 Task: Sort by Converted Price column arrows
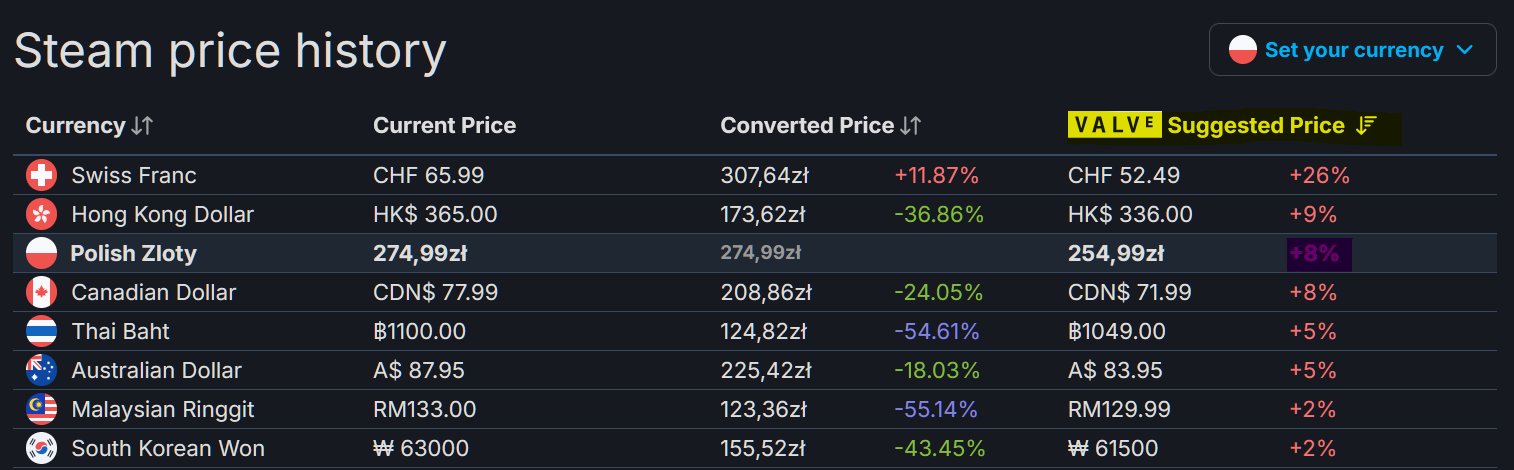[x=910, y=126]
